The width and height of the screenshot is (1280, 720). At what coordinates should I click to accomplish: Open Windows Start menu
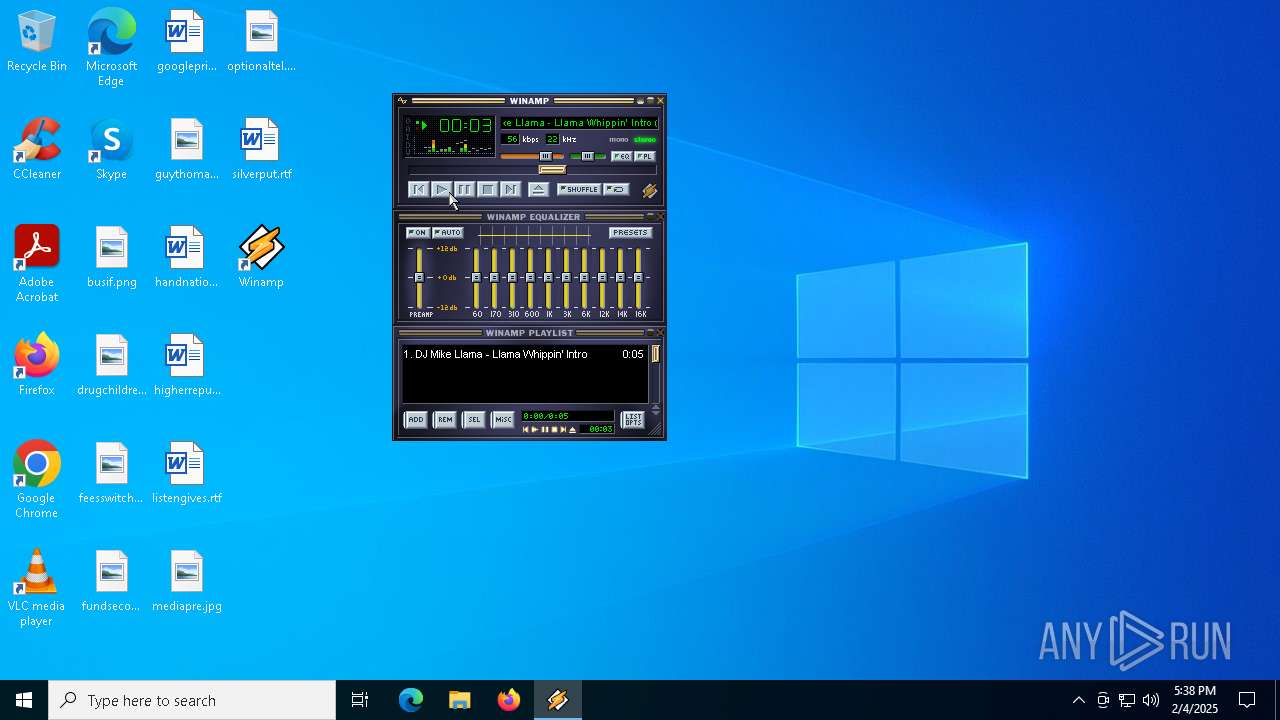[x=24, y=700]
